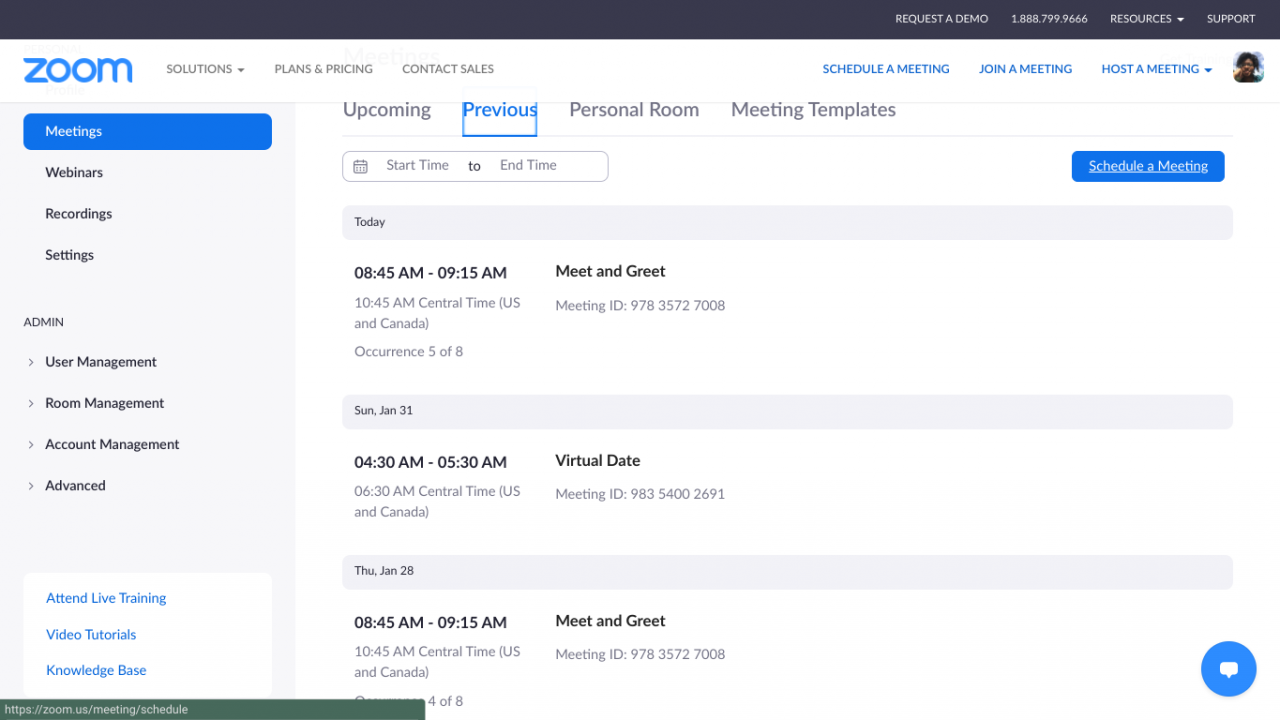Click the Zoom logo
This screenshot has width=1280, height=720.
coord(78,70)
